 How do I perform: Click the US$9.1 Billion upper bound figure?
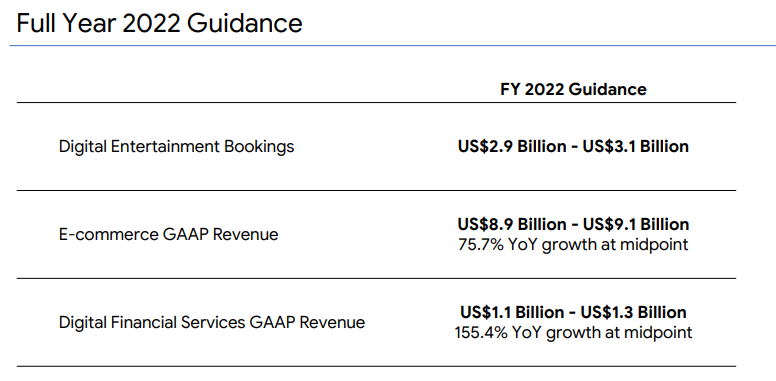click(x=636, y=224)
